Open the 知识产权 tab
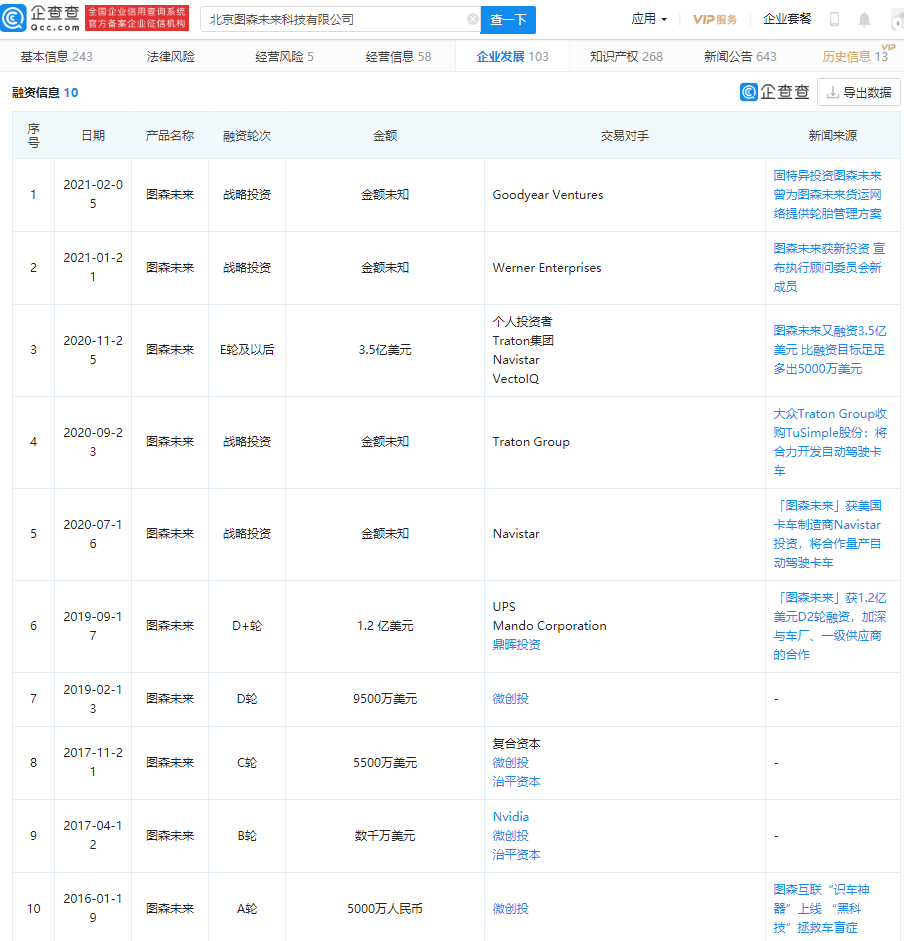 tap(616, 57)
